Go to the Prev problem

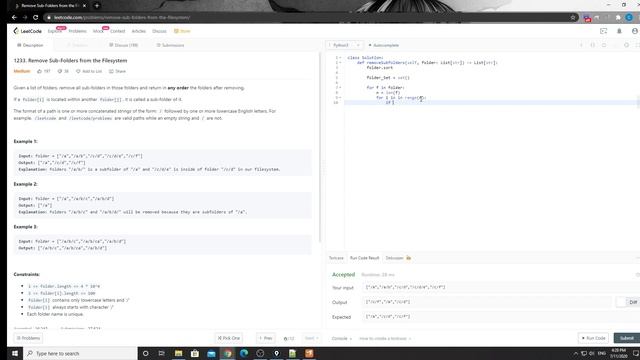tap(265, 338)
